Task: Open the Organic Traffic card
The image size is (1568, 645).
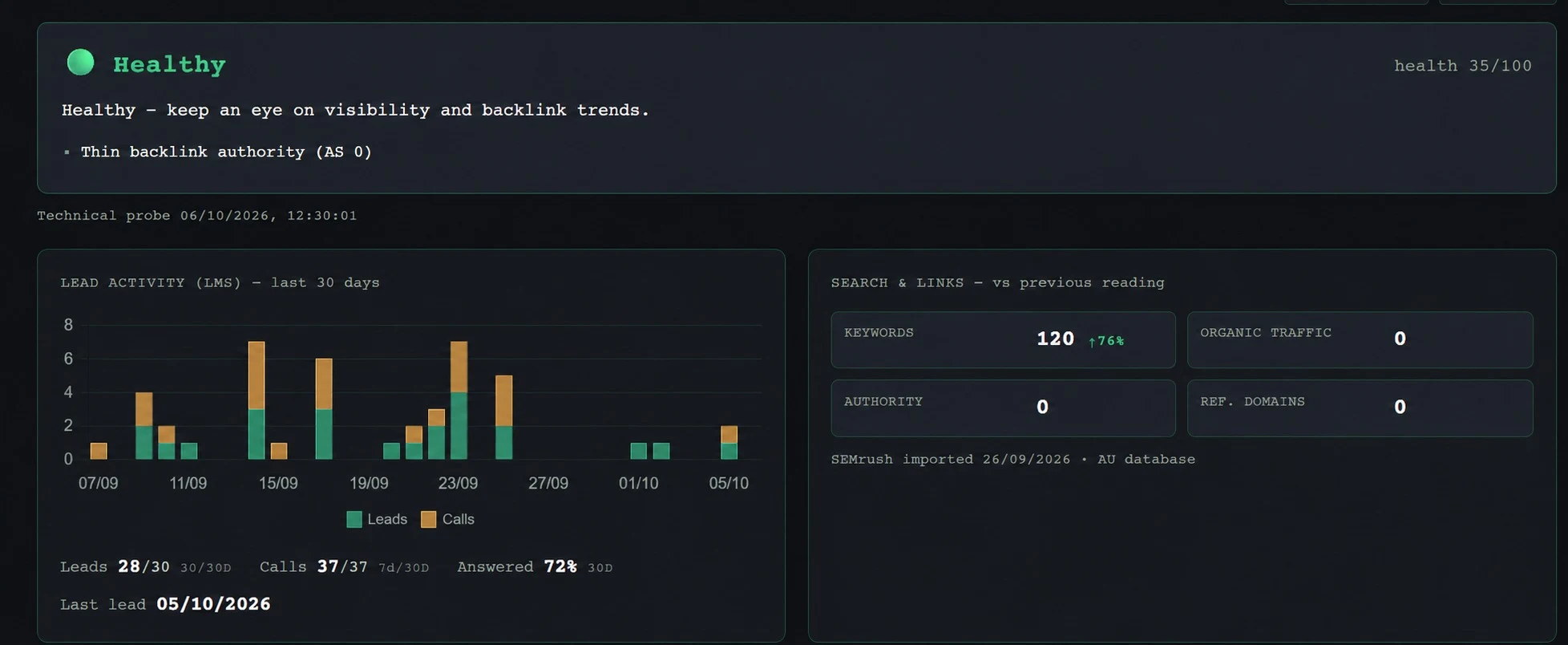Action: (x=1360, y=339)
